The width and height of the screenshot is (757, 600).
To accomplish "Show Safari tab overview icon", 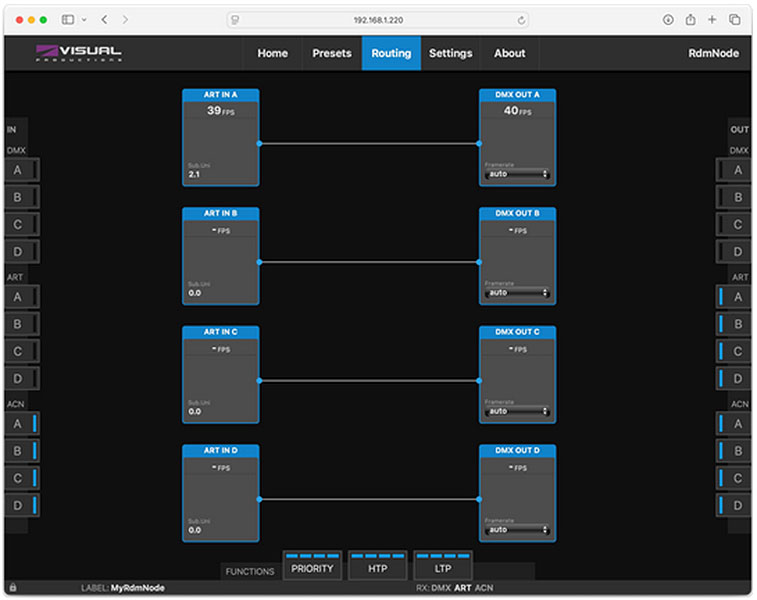I will 735,19.
